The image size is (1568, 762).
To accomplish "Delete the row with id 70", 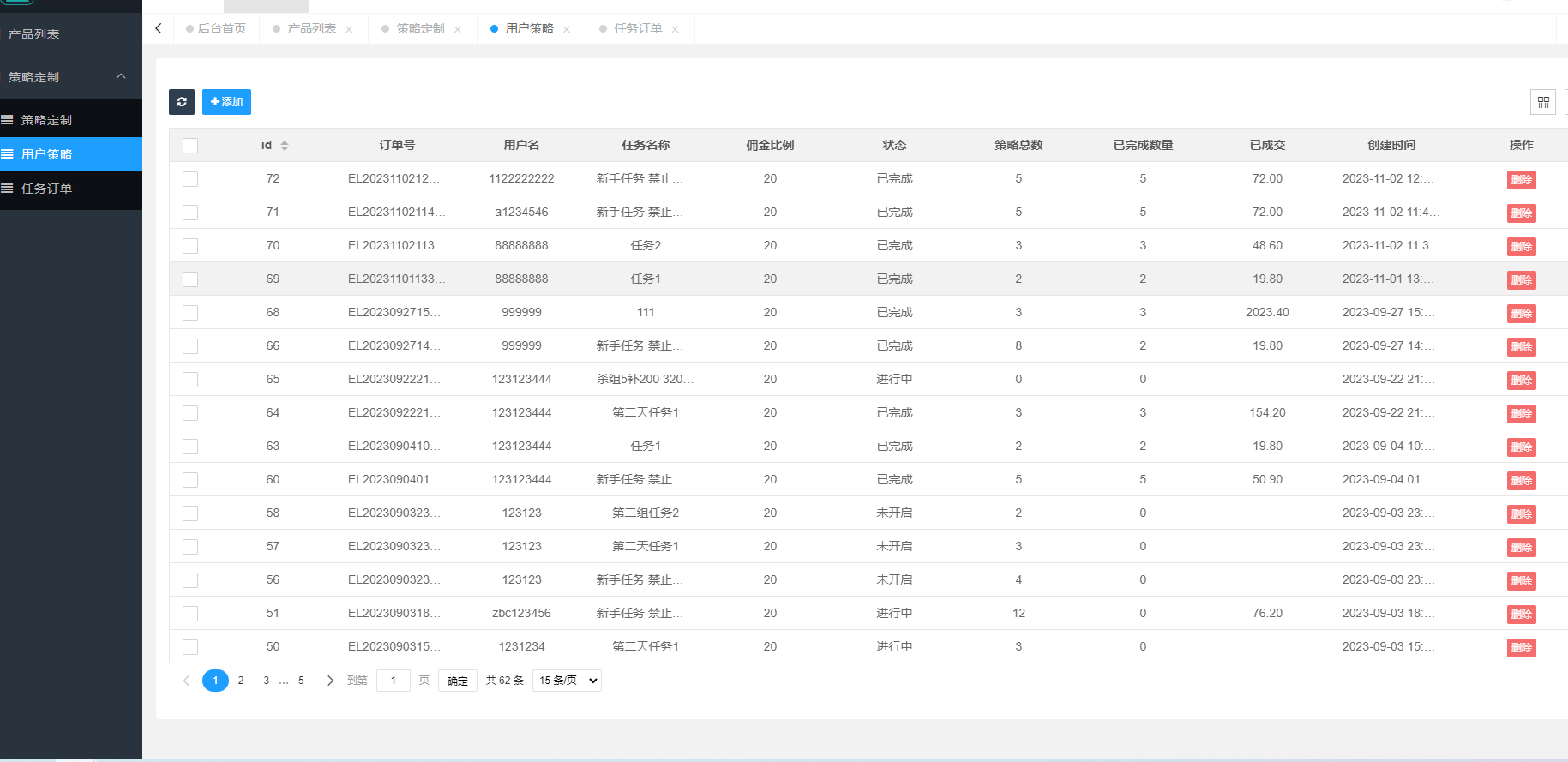I will pos(1522,247).
